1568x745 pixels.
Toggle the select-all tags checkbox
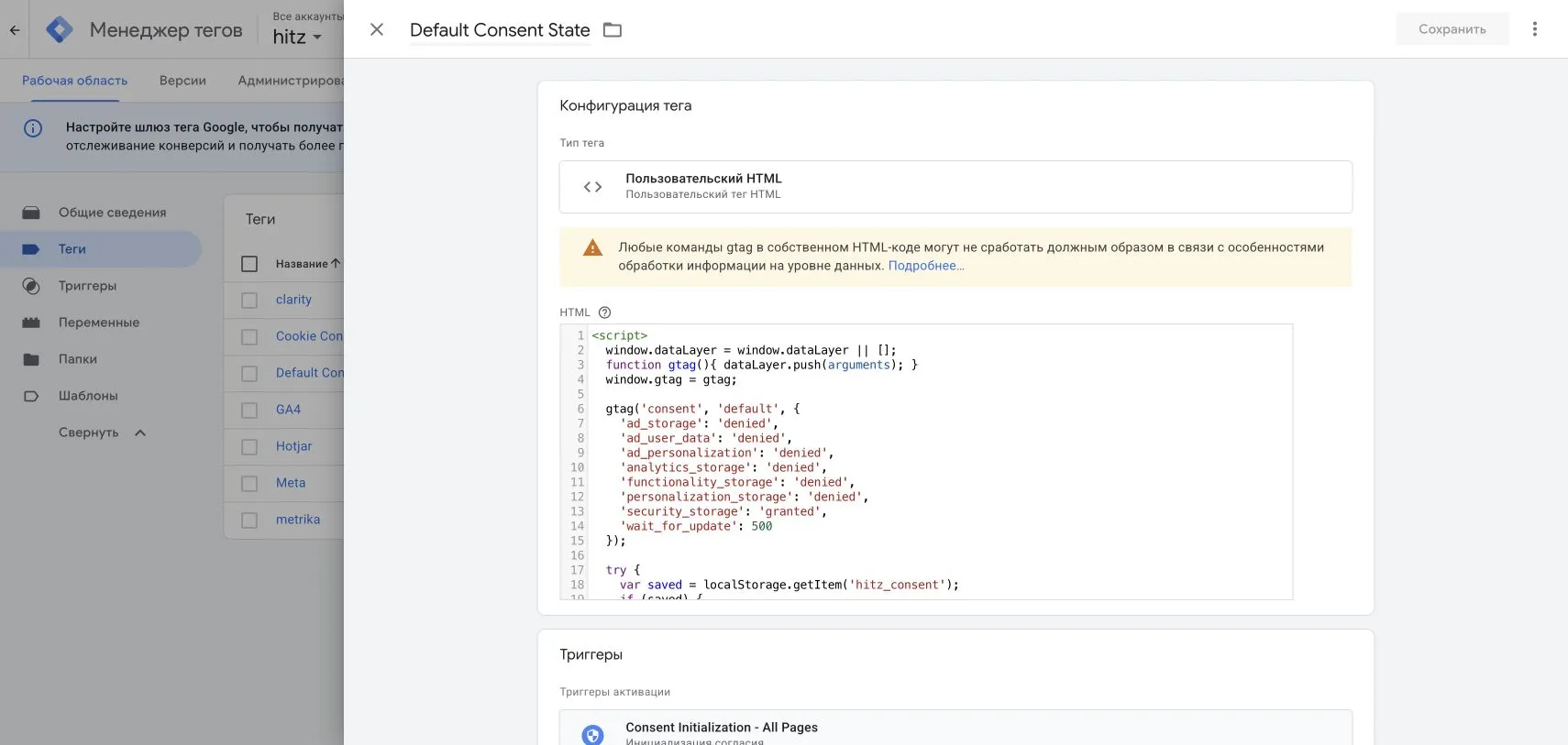[249, 264]
